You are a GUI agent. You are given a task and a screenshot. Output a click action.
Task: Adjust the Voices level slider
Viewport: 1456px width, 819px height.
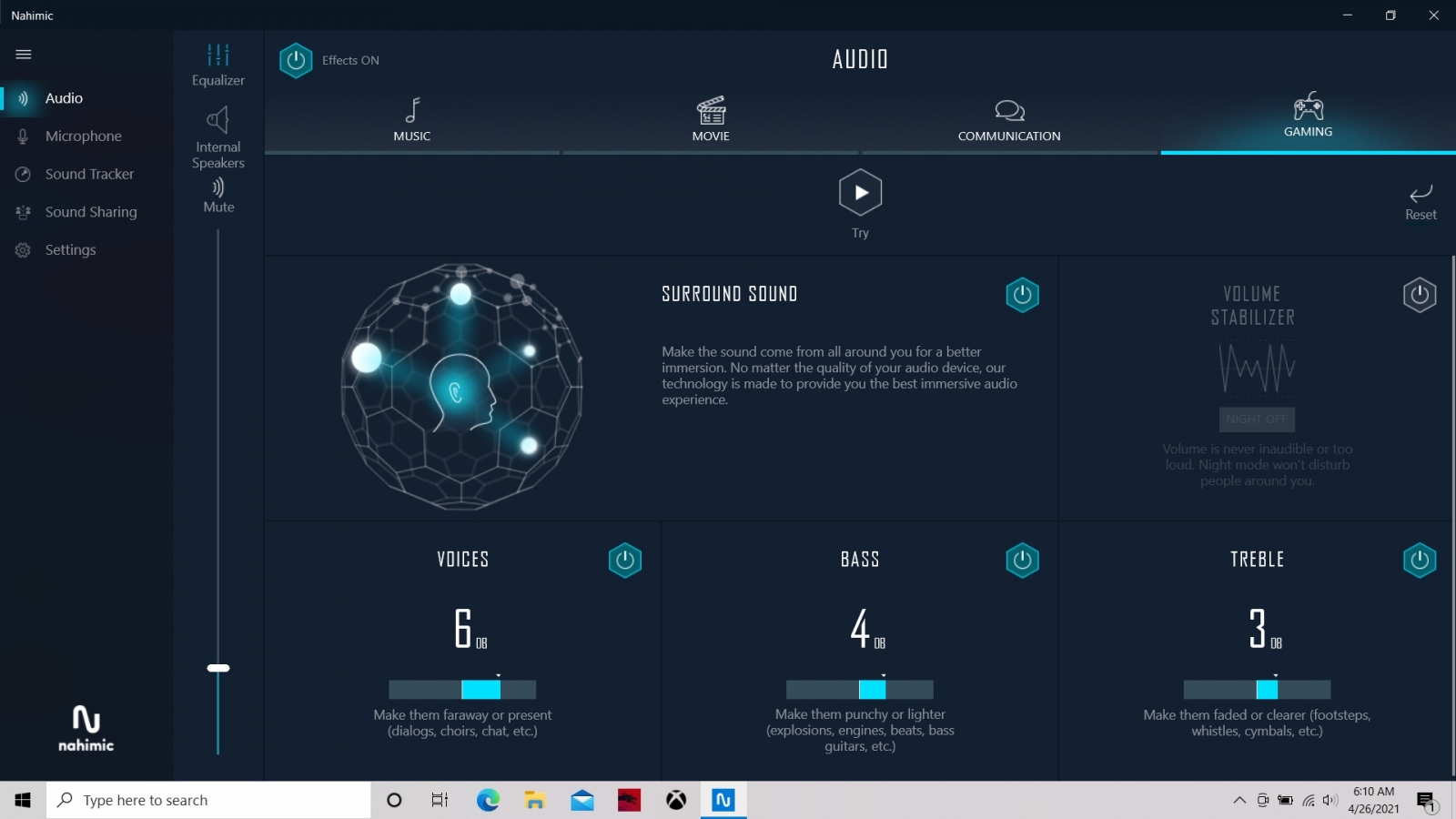tap(462, 689)
